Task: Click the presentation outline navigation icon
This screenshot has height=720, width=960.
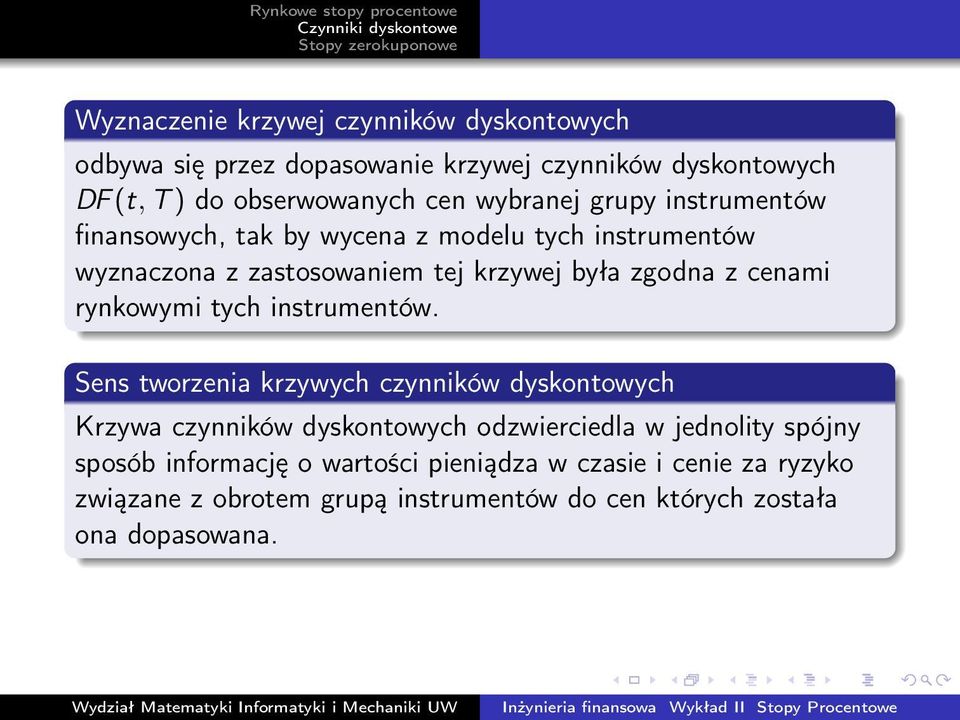Action: coord(868,680)
